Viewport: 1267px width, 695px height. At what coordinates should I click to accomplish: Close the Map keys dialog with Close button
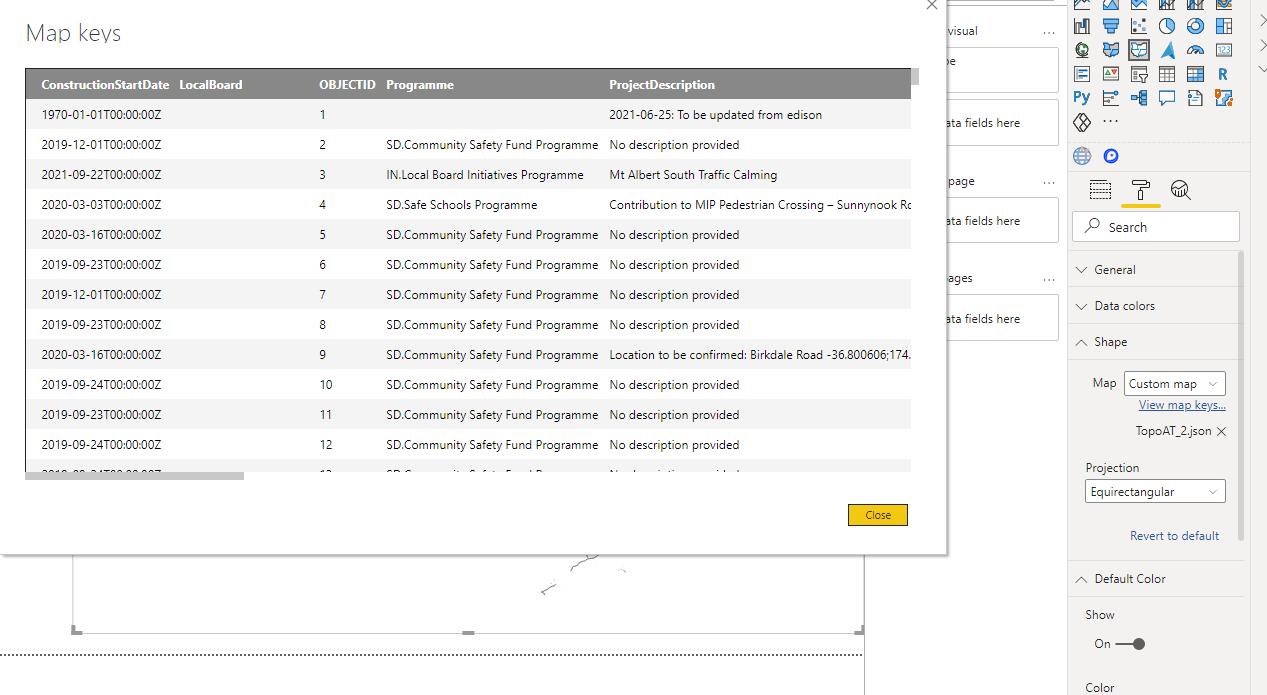(878, 515)
